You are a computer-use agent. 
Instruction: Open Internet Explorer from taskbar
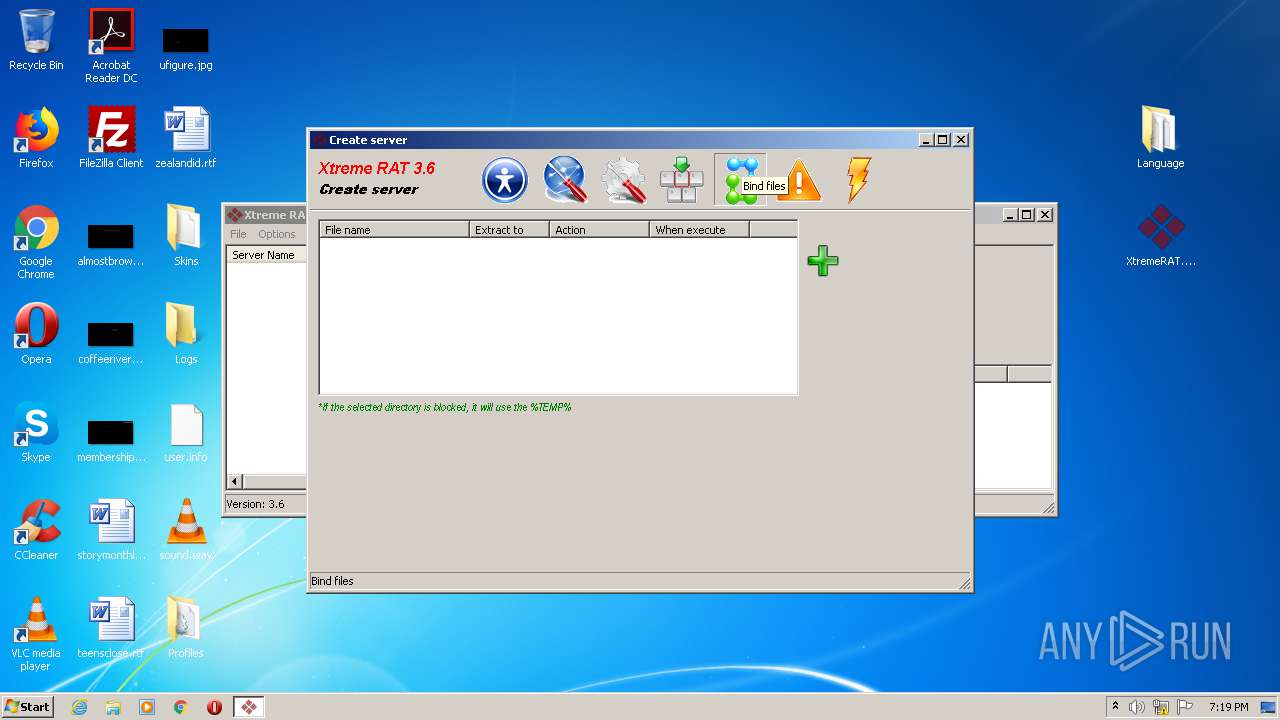click(80, 707)
